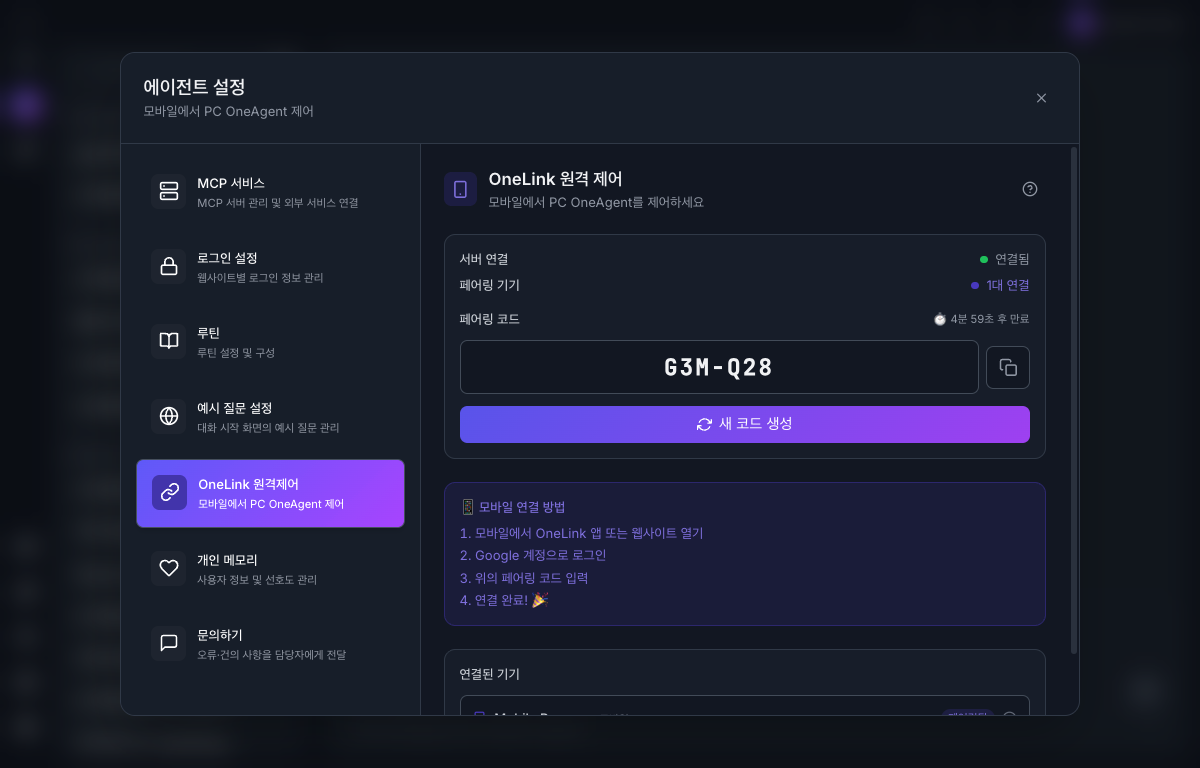Click the settings panel vertical scrollbar

point(1074,400)
